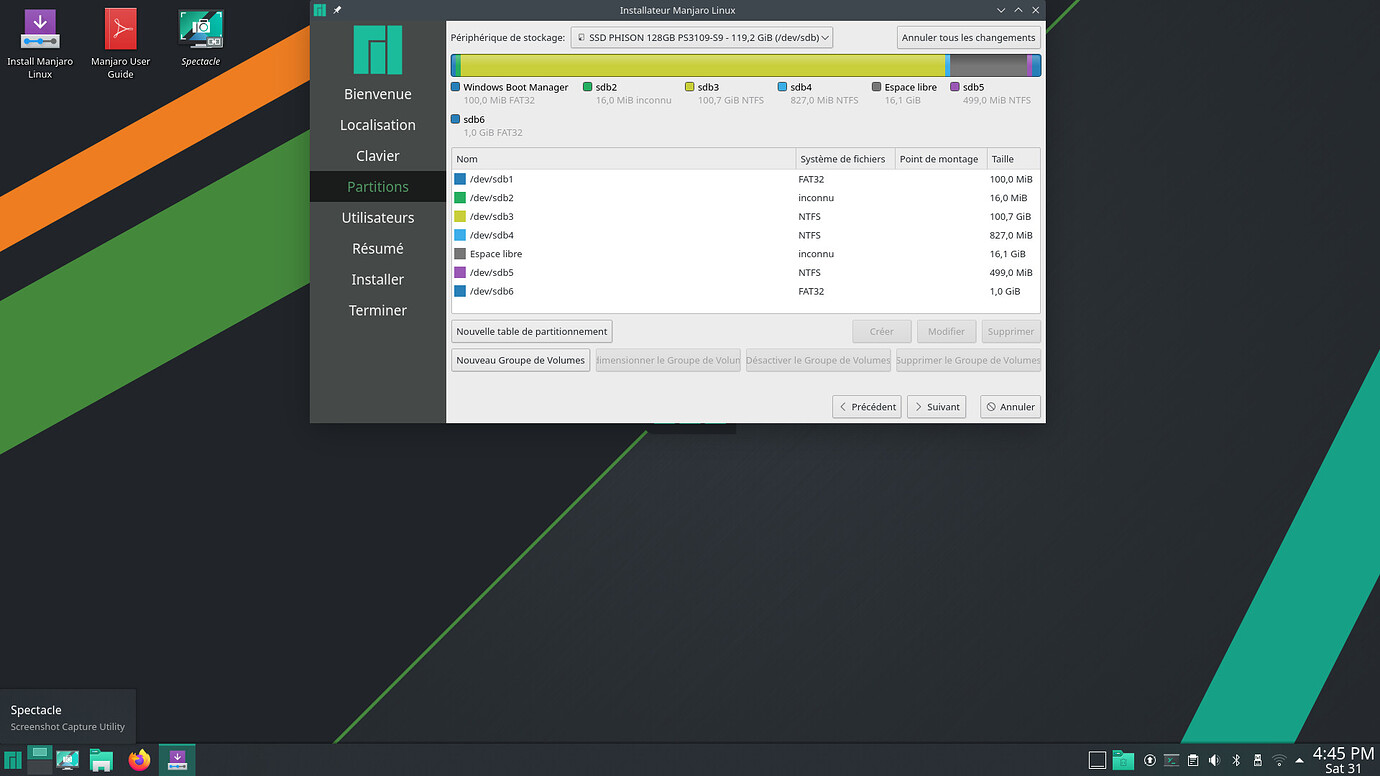Click the Partitions step in sidebar
The width and height of the screenshot is (1380, 776).
coord(378,187)
